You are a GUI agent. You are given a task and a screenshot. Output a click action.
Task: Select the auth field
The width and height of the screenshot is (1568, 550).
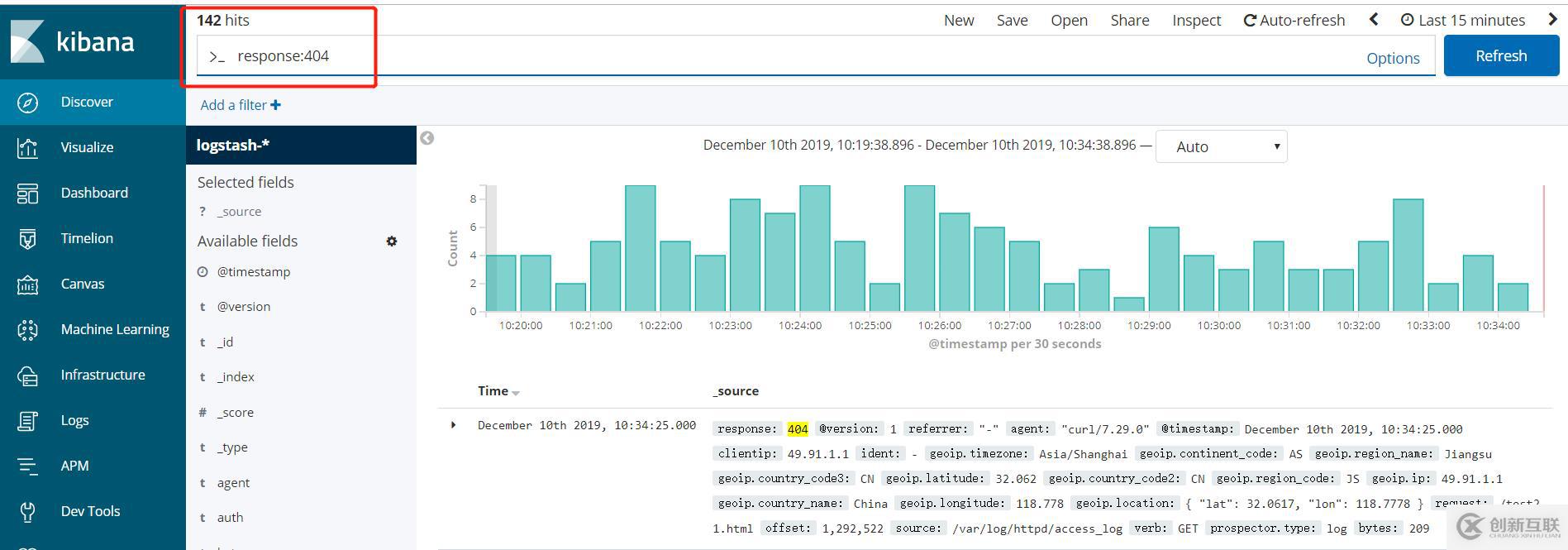(230, 518)
